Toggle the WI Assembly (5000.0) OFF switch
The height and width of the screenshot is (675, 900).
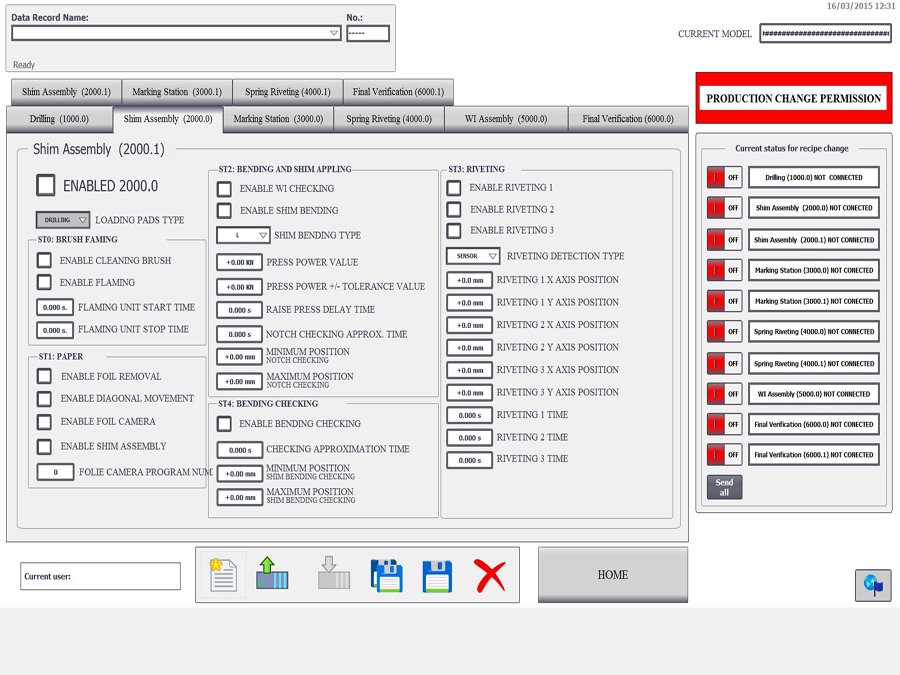724,394
